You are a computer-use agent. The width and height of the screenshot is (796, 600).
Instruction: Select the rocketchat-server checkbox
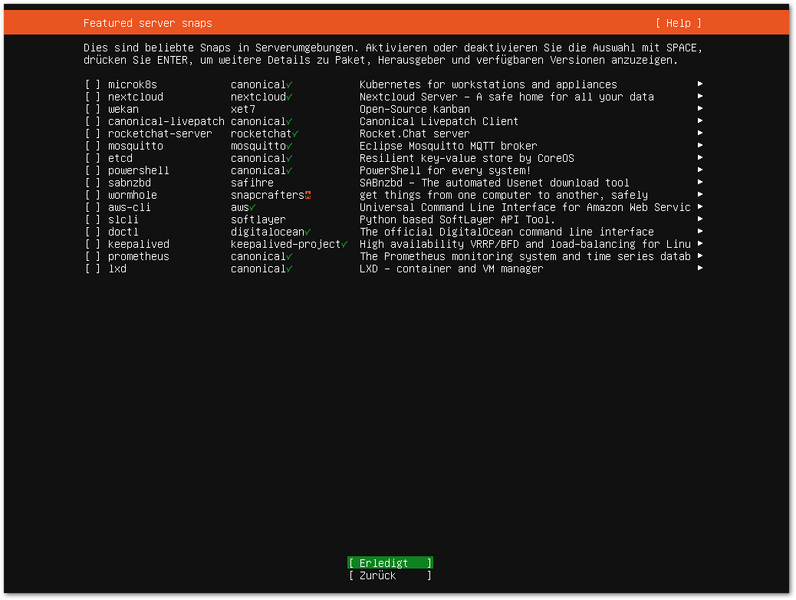point(93,134)
